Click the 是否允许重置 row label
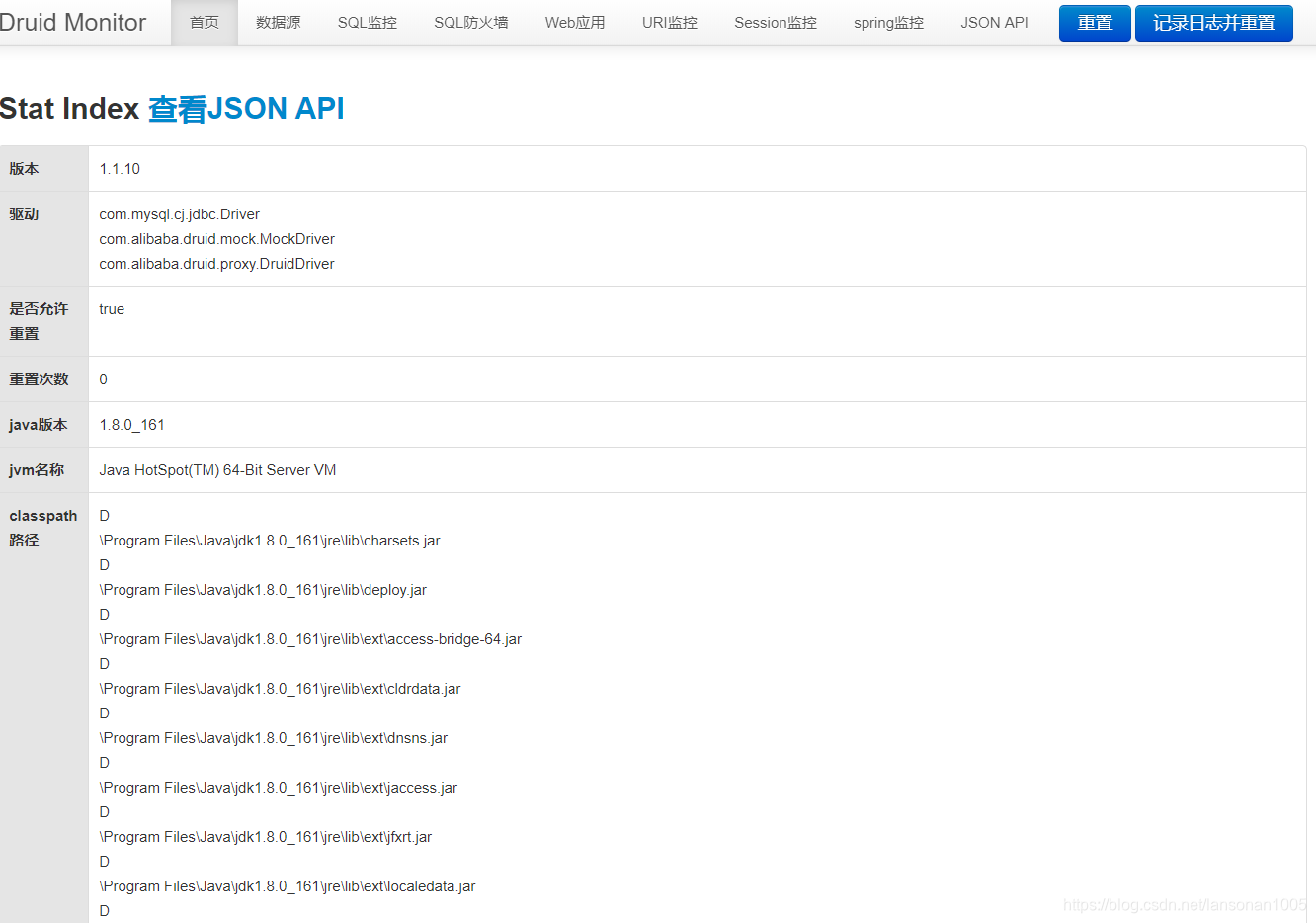Screen dimensions: 1316x923 (39, 321)
